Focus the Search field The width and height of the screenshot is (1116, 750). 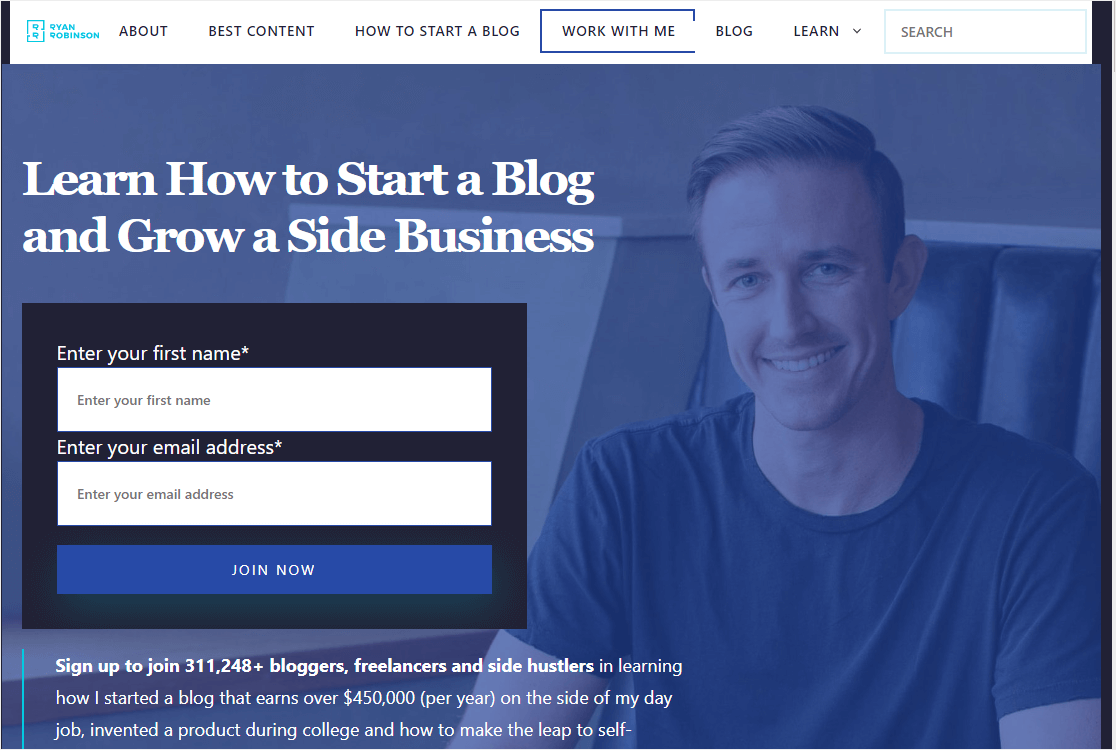click(x=985, y=32)
